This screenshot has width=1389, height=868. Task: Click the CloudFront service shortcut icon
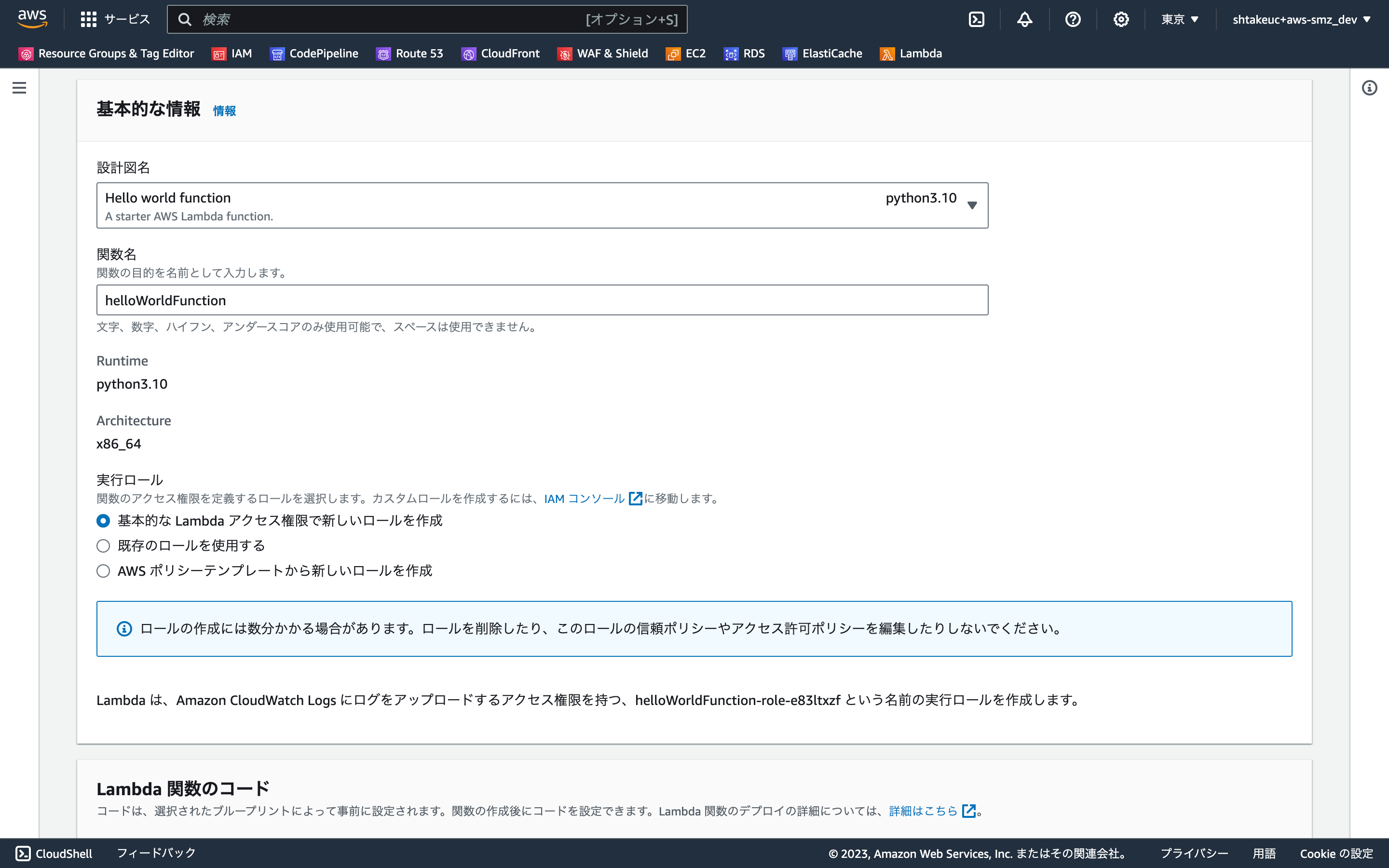pos(469,54)
